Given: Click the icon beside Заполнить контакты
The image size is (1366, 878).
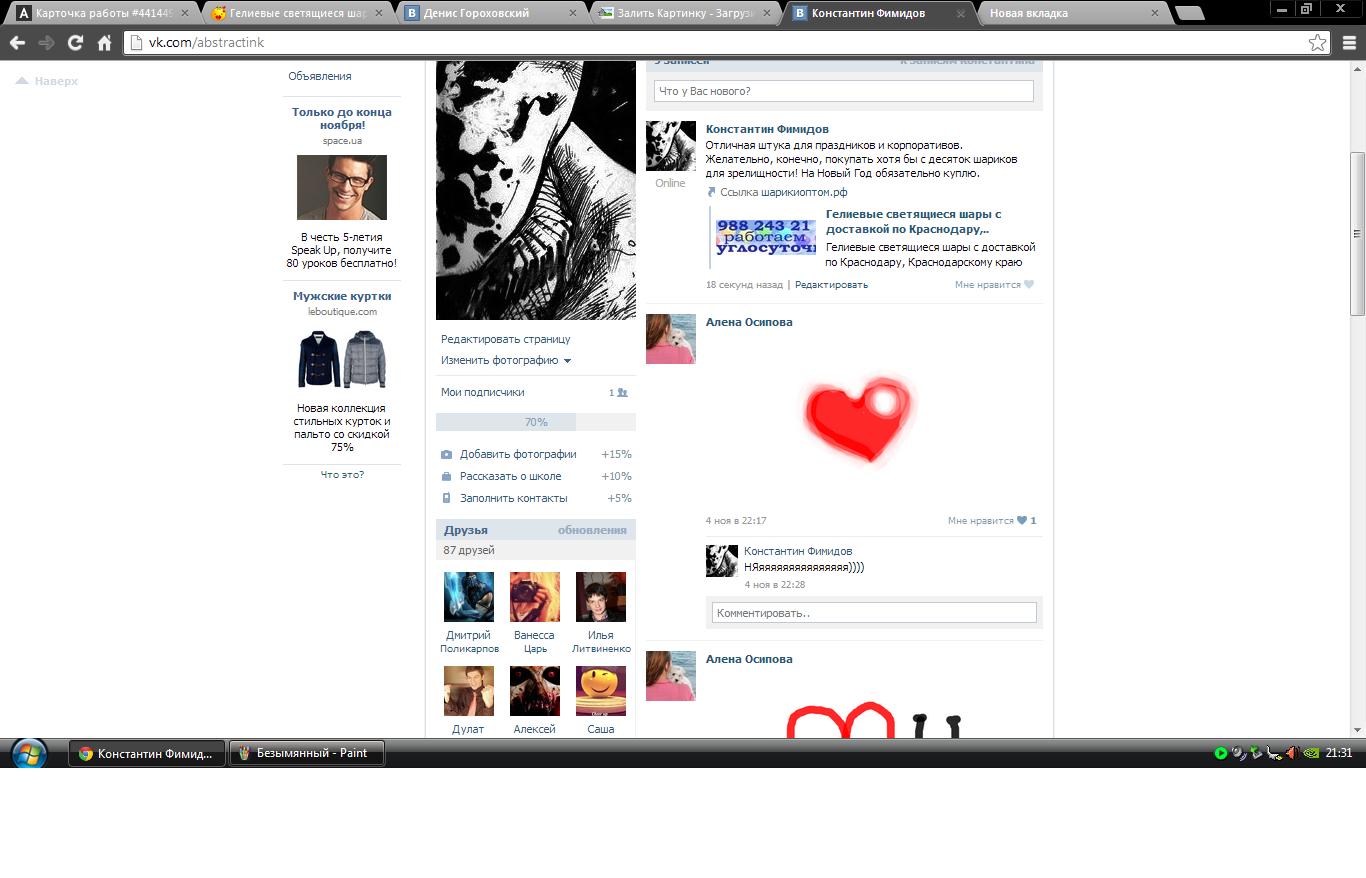Looking at the screenshot, I should [447, 499].
